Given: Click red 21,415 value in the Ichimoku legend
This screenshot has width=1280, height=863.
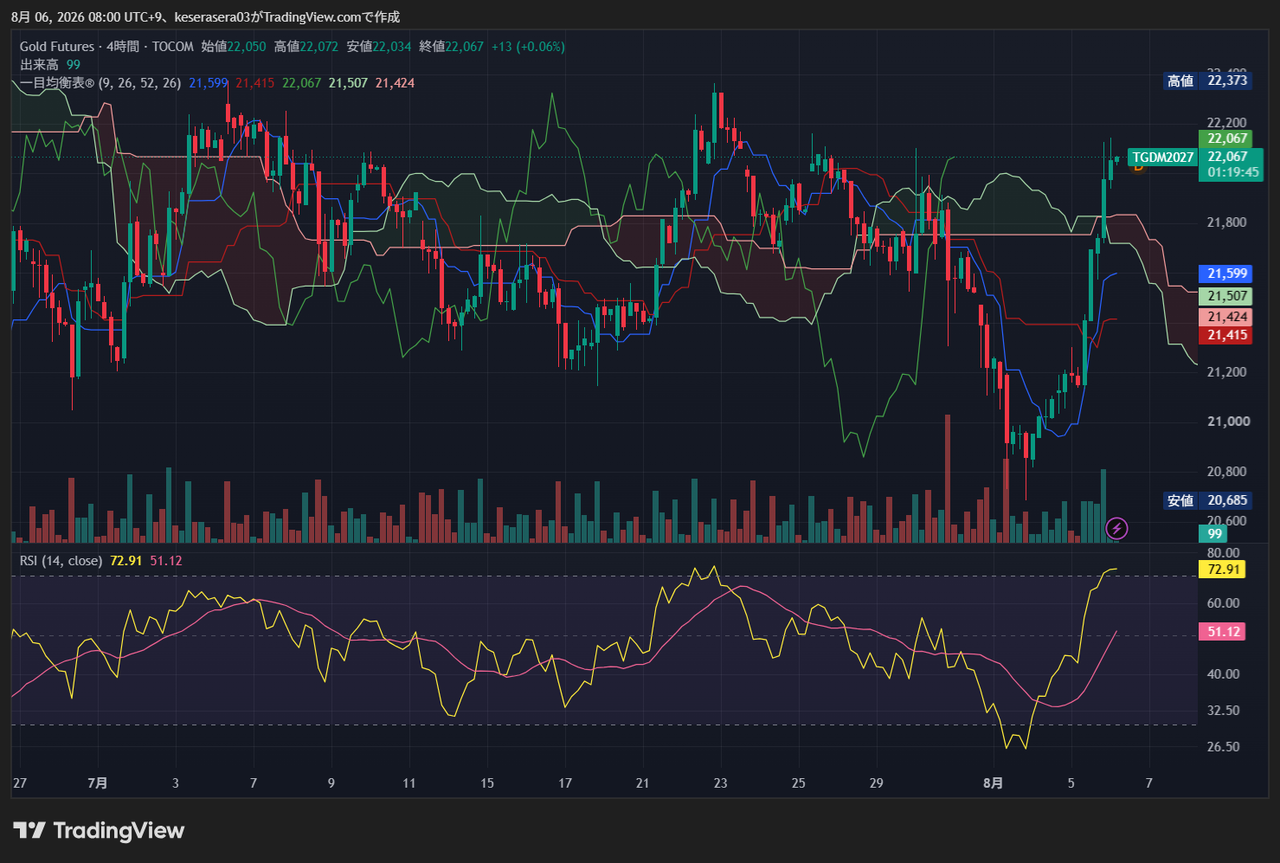Looking at the screenshot, I should pos(255,83).
